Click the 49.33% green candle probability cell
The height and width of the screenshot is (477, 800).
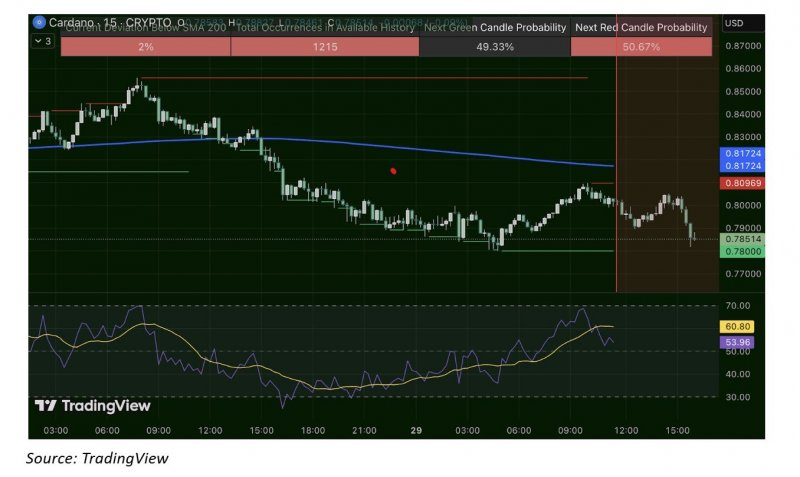(495, 46)
